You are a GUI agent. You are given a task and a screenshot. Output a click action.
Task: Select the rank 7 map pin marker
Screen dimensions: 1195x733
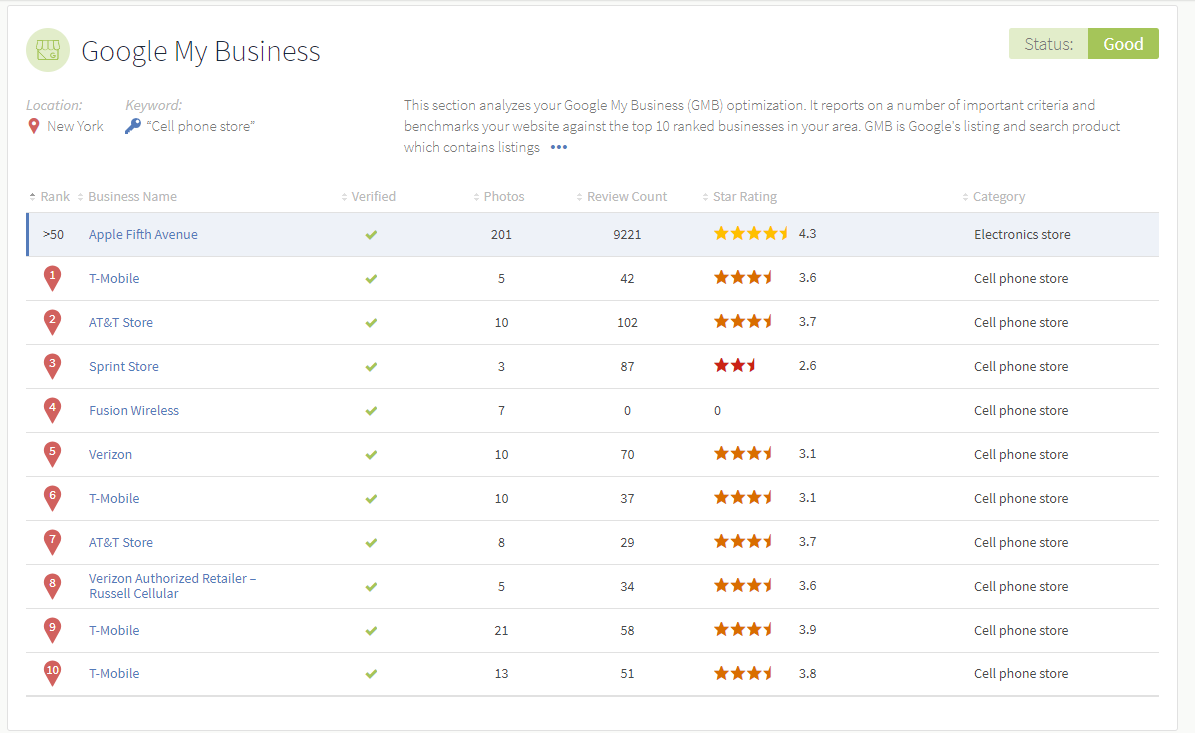click(x=53, y=543)
